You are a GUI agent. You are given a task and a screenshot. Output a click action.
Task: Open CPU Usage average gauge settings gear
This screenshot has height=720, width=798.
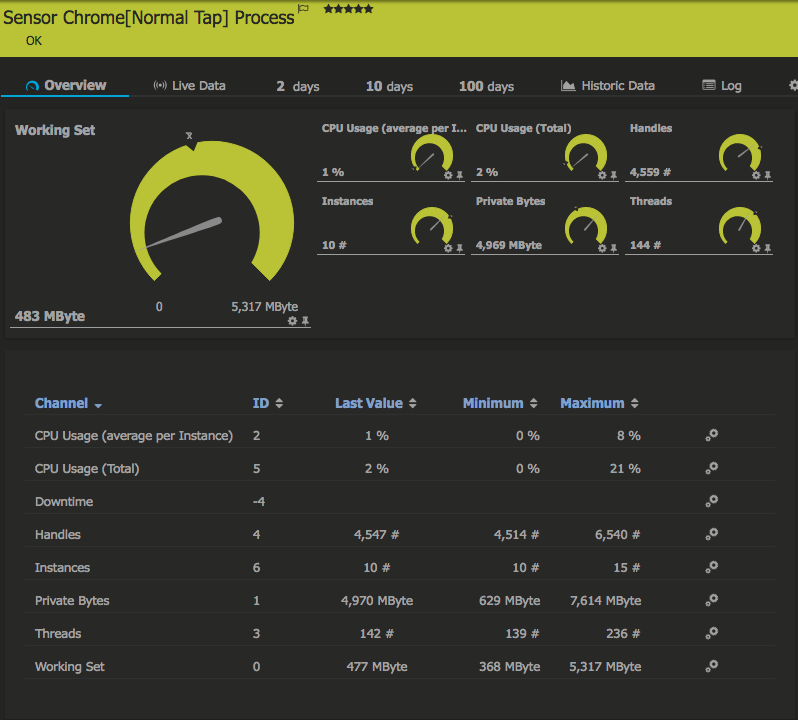point(448,175)
